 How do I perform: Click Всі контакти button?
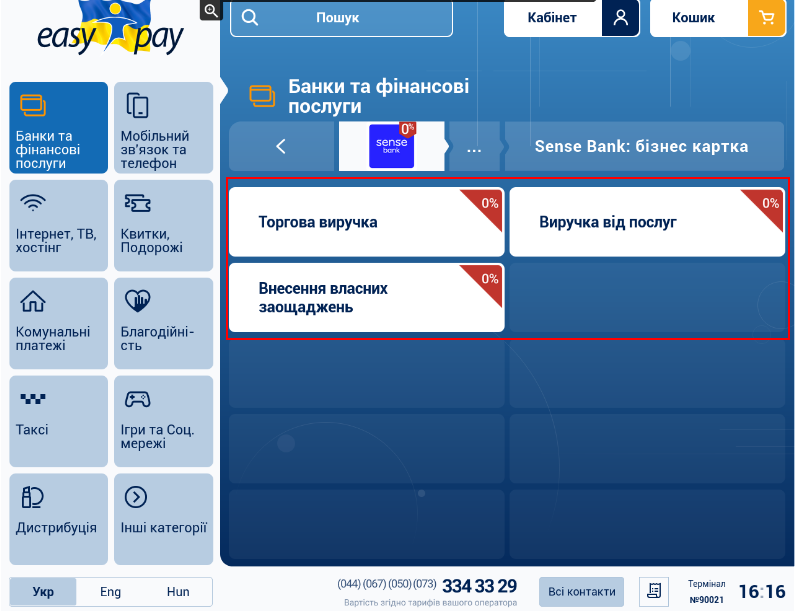point(581,592)
